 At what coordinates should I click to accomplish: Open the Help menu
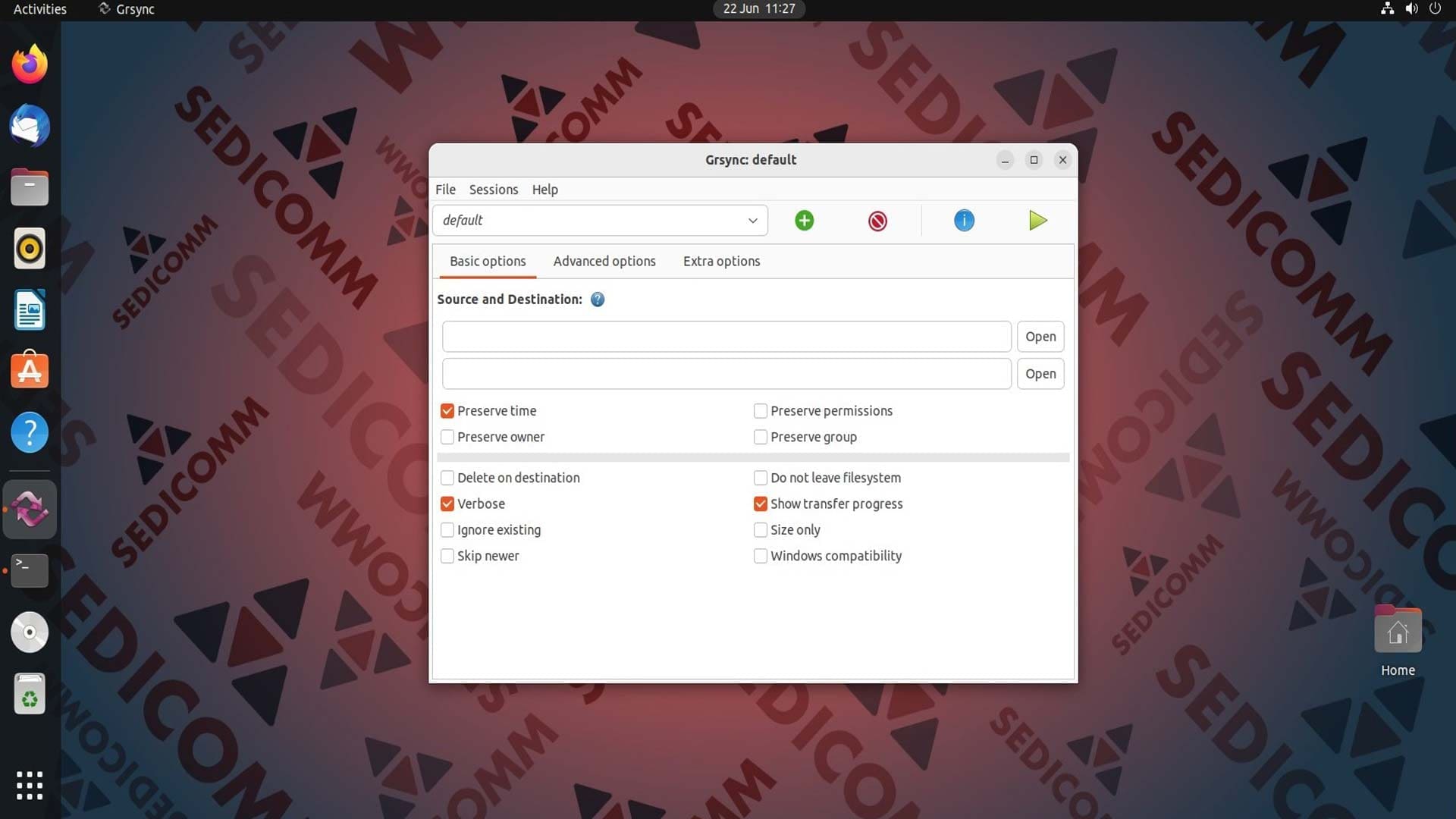[x=544, y=190]
